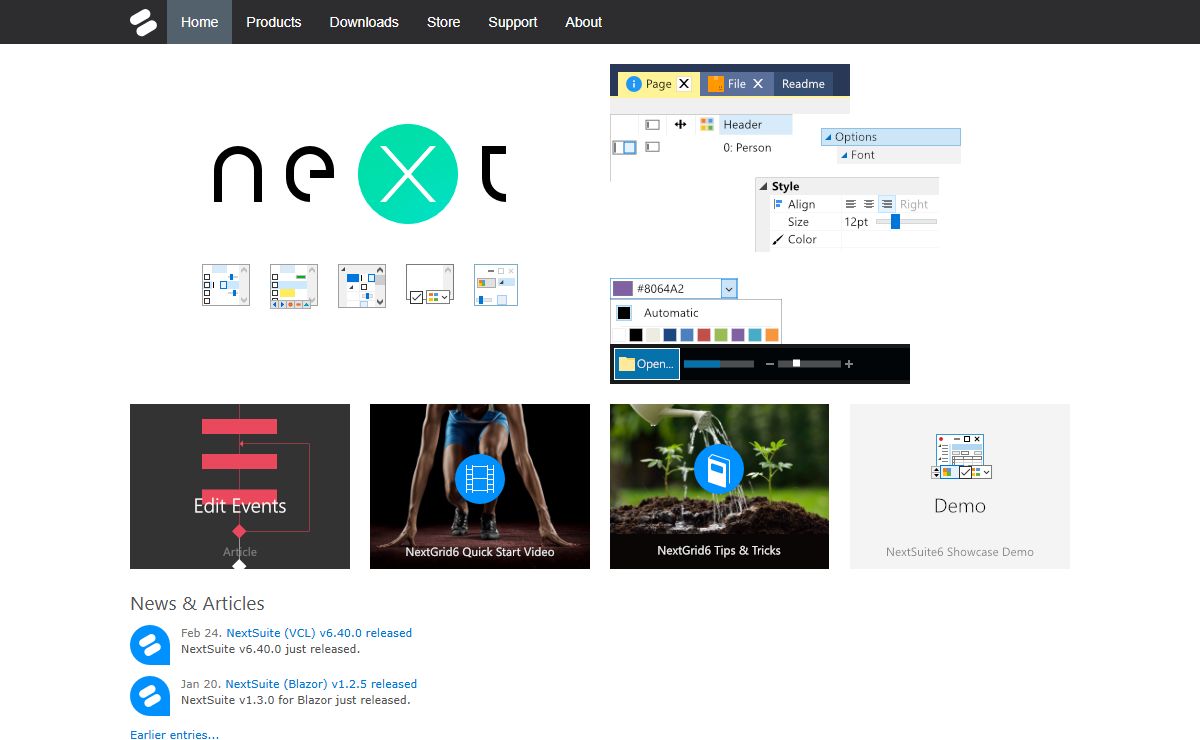Collapse the Font section
The height and width of the screenshot is (740, 1200).
[x=844, y=155]
